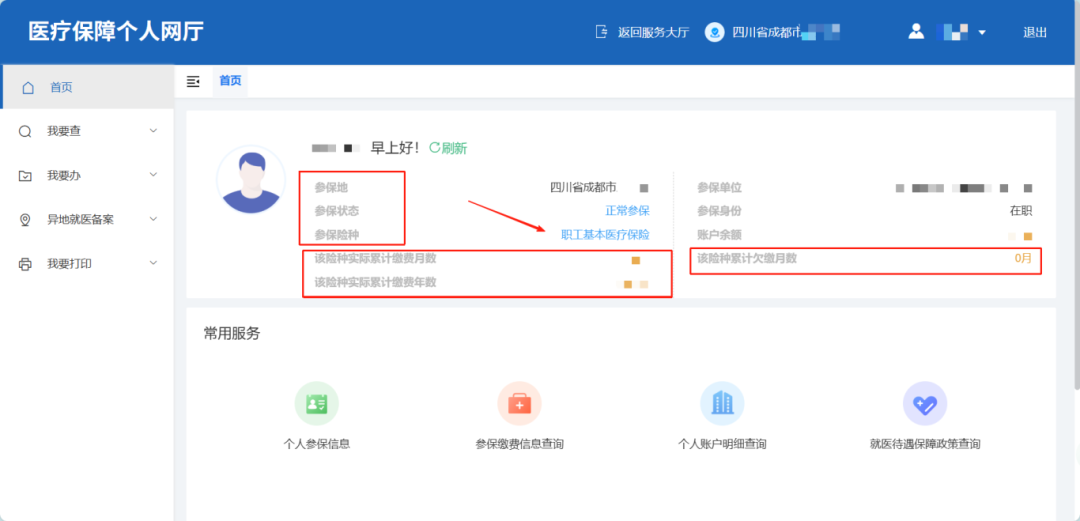
Task: Open the 个人参保信息 green card icon
Action: 317,404
